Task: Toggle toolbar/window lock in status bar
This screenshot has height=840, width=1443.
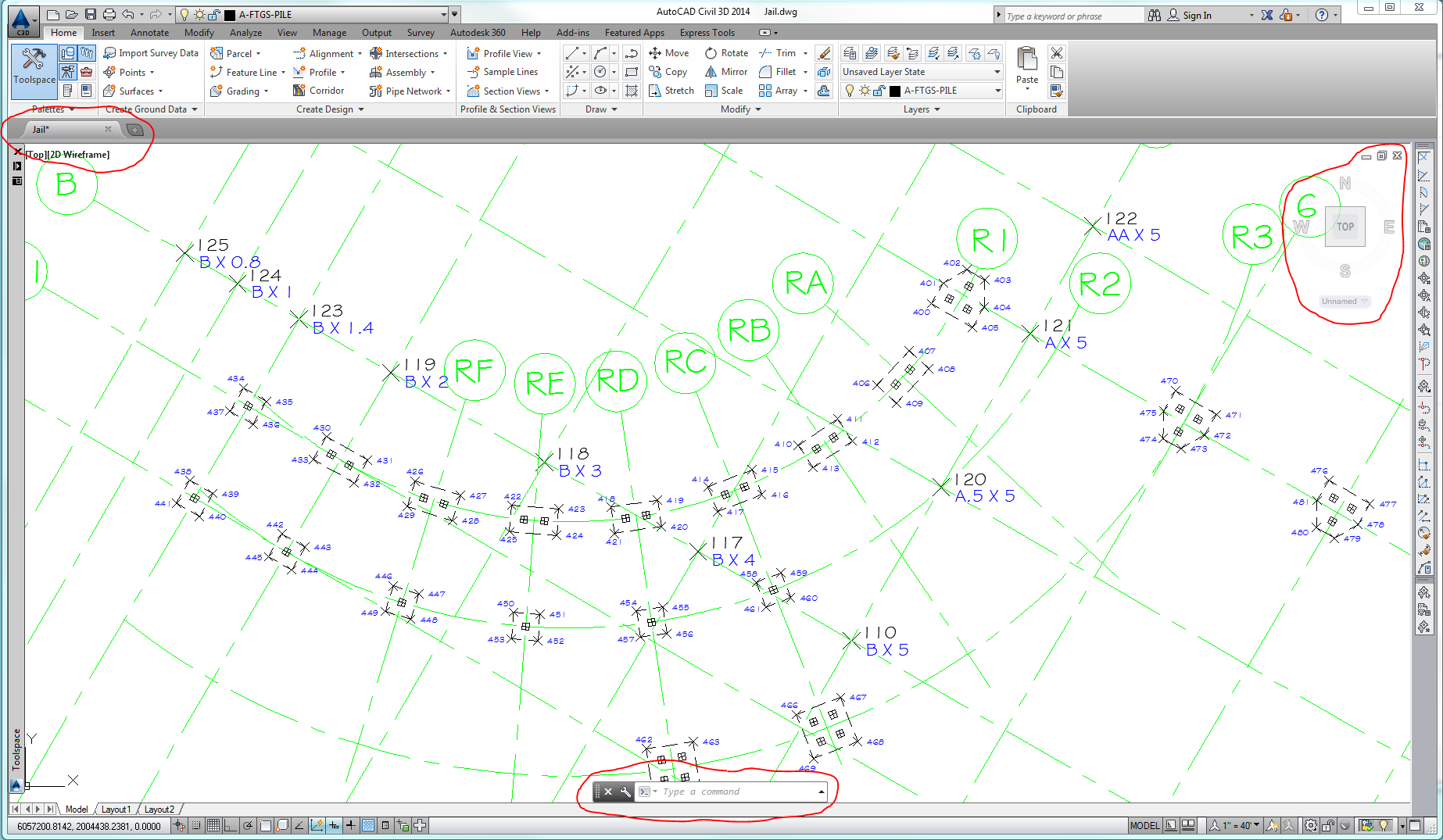Action: (x=1328, y=825)
